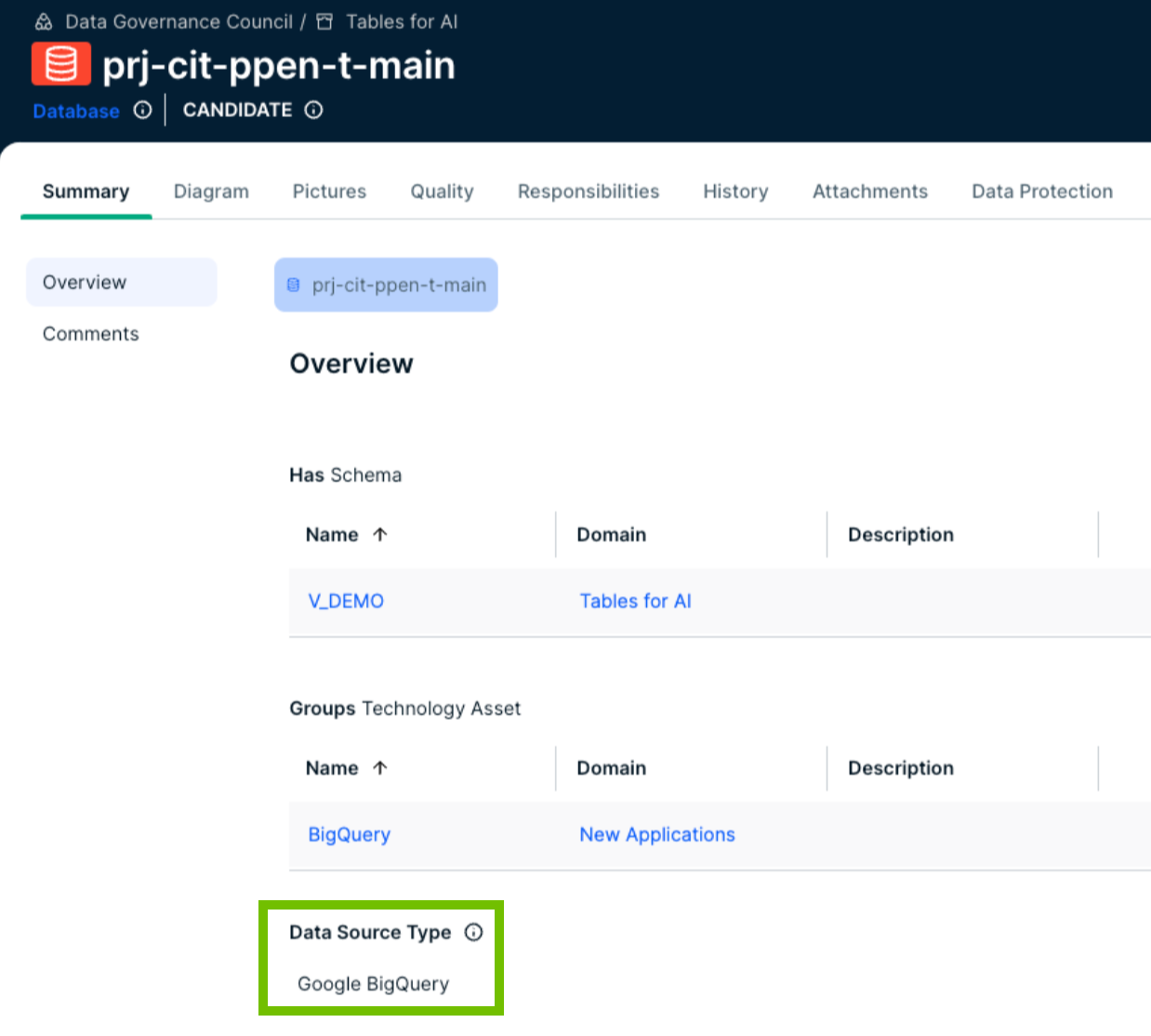Click the Data Governance Council community icon
The image size is (1151, 1036).
click(42, 21)
